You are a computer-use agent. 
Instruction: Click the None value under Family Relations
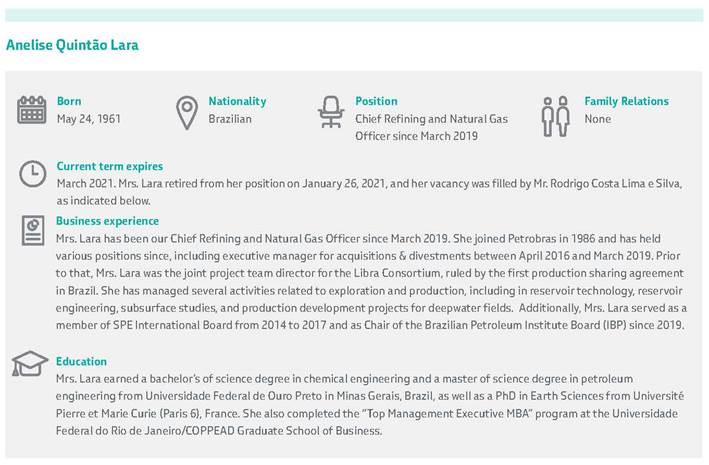[x=597, y=119]
